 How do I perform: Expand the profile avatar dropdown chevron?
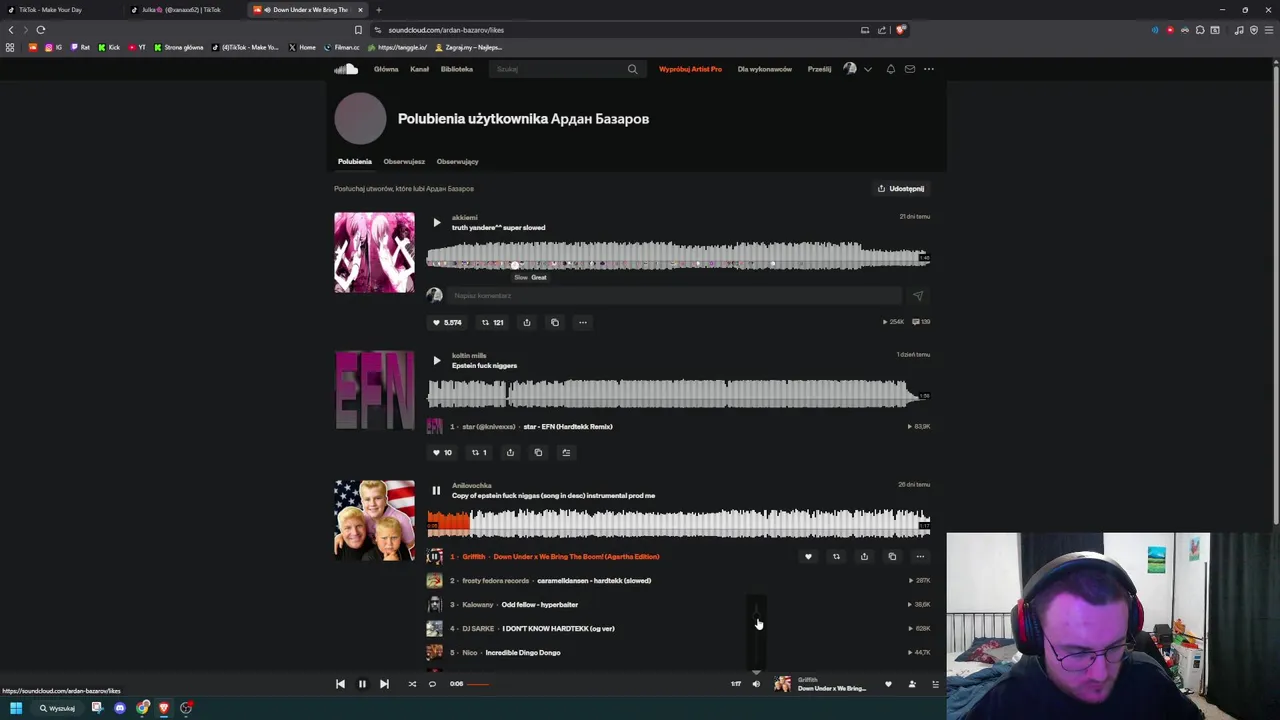click(x=867, y=69)
